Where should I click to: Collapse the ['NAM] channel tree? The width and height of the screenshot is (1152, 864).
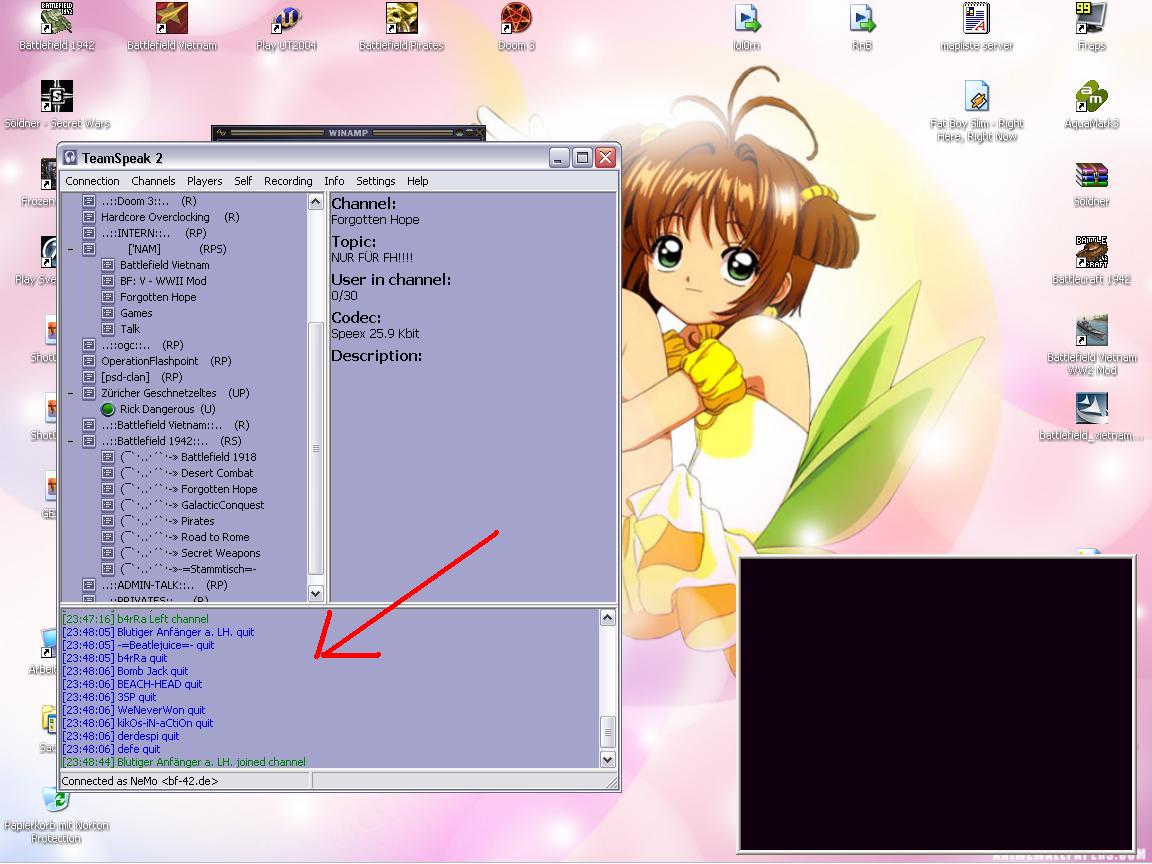coord(71,249)
